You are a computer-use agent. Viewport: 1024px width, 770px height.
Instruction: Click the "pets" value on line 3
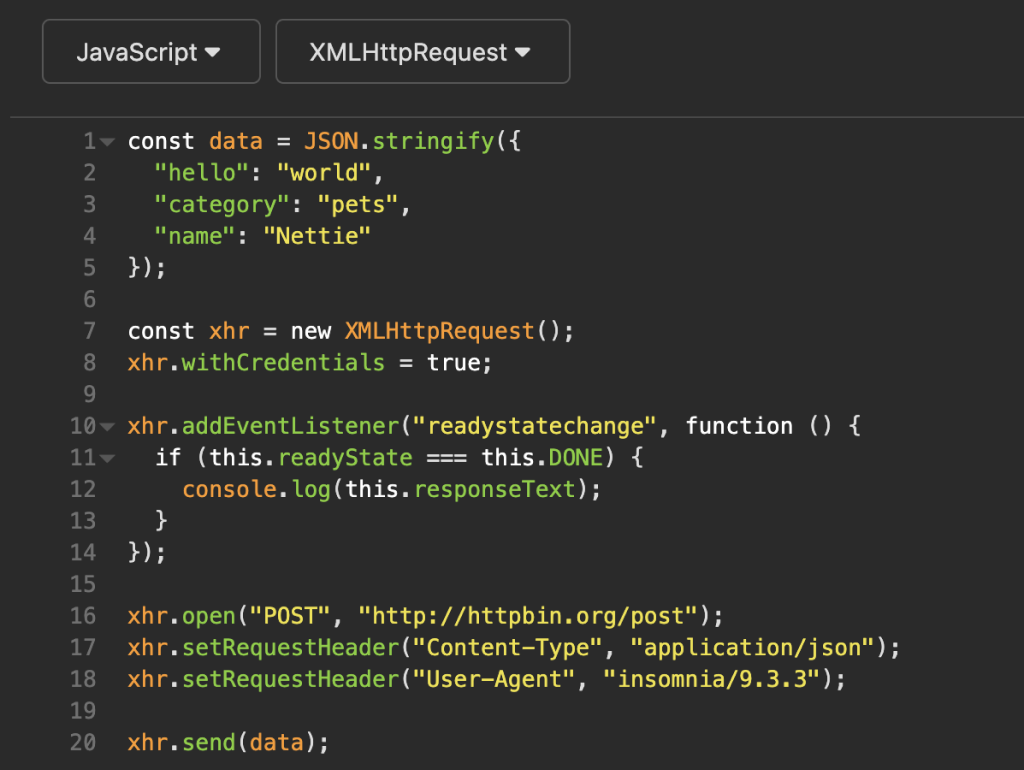(x=358, y=204)
